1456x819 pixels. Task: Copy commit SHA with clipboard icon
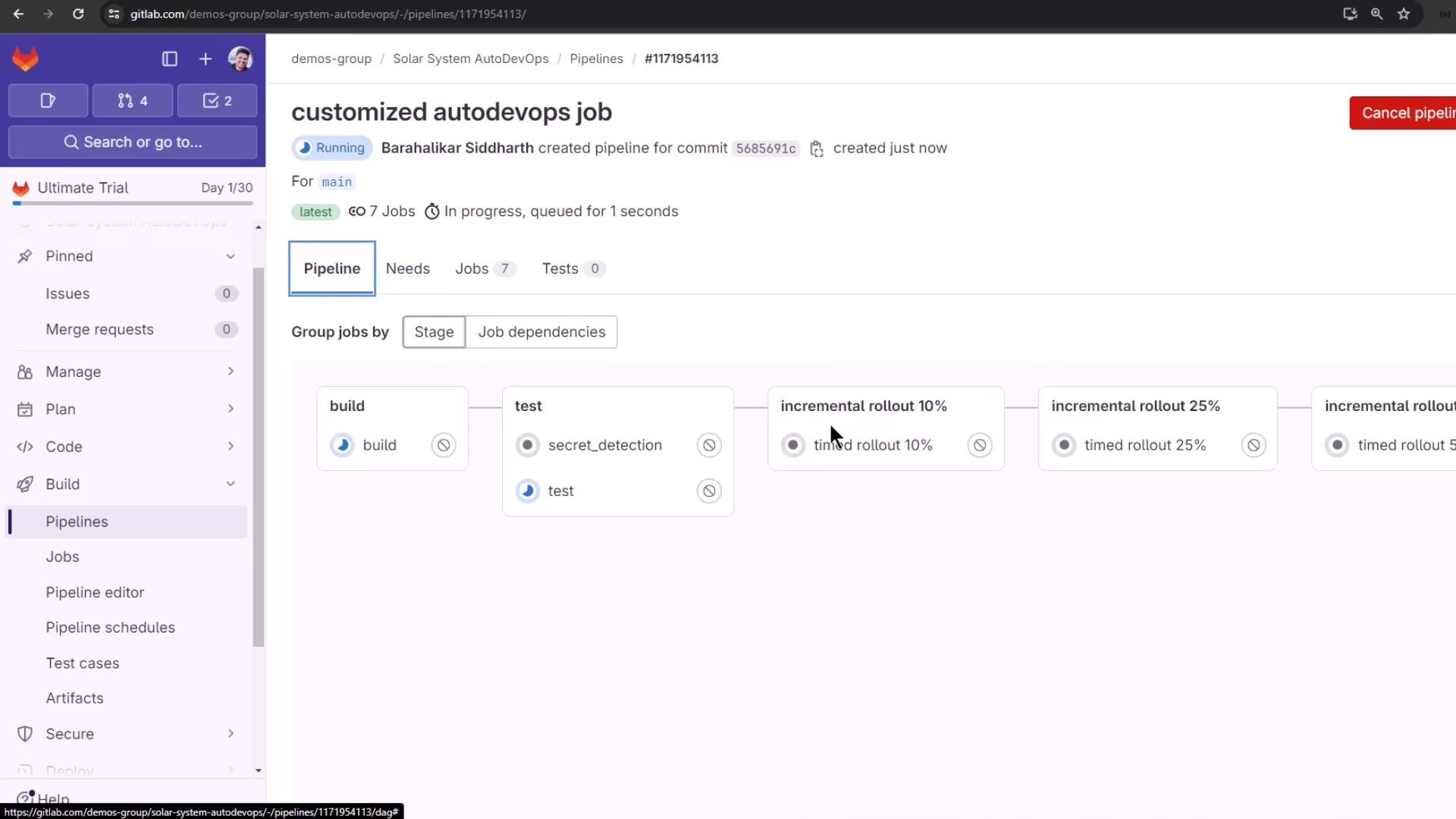[x=817, y=149]
